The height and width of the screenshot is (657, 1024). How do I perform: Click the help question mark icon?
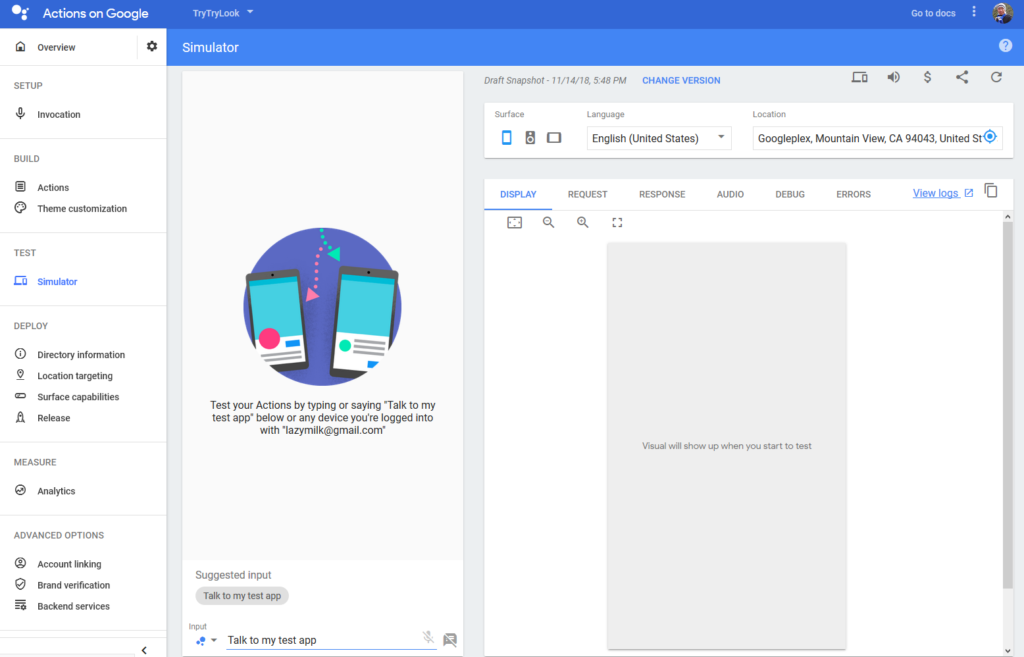coord(1005,46)
